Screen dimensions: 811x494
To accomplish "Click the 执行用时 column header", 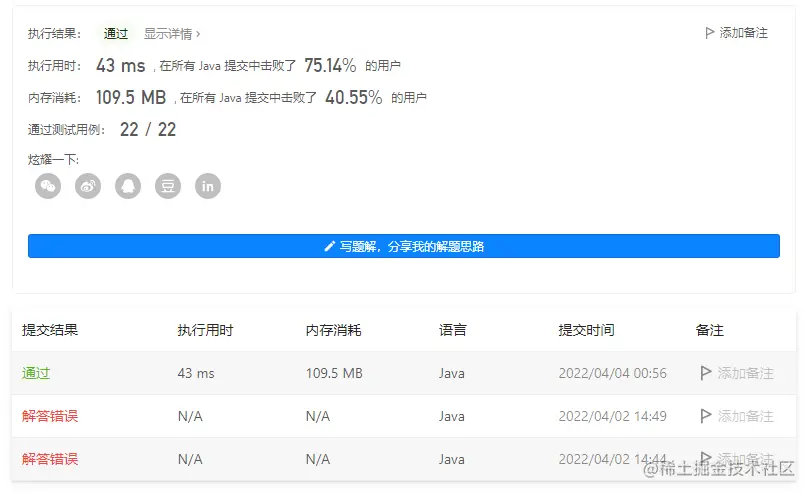I will click(x=205, y=330).
